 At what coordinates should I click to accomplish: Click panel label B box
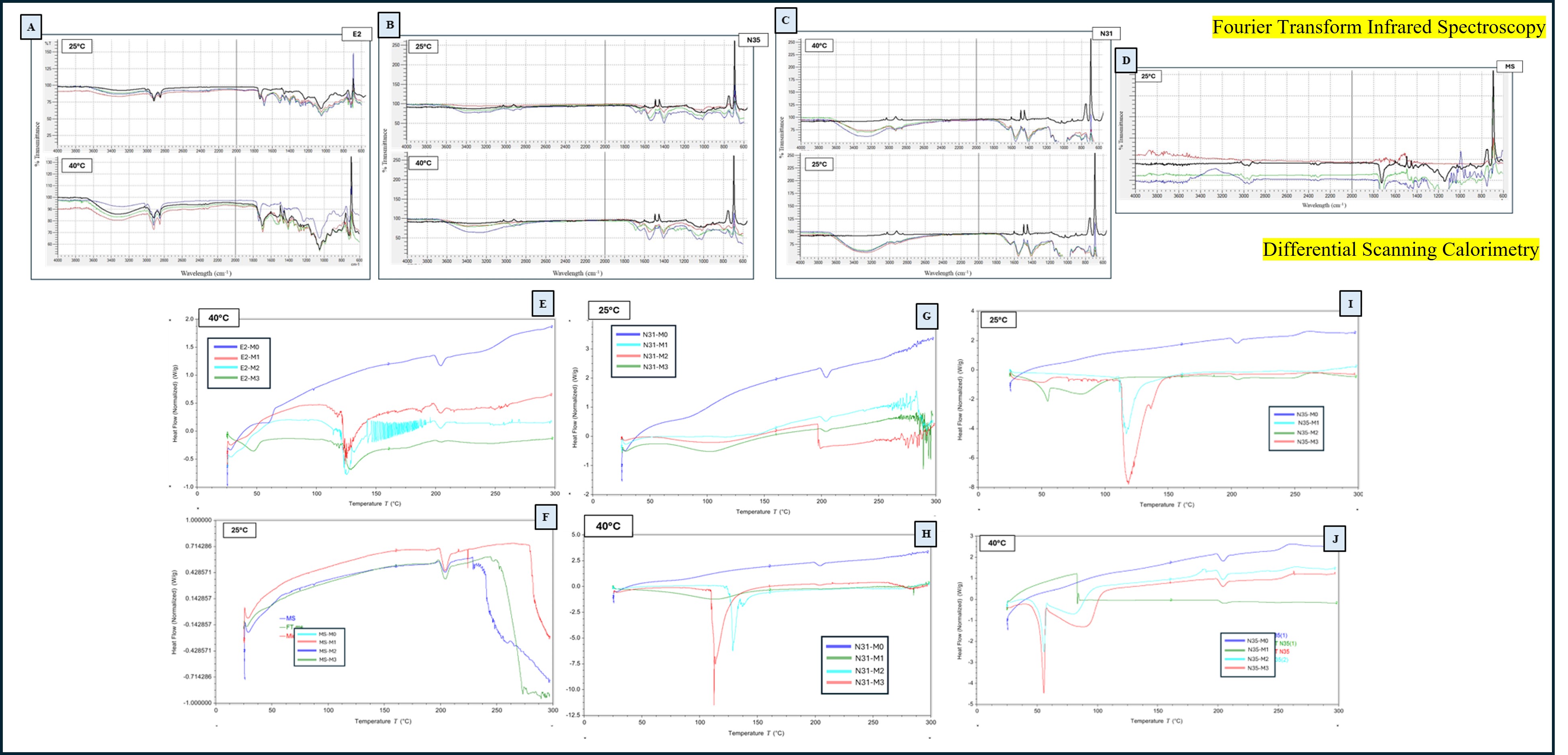(389, 25)
